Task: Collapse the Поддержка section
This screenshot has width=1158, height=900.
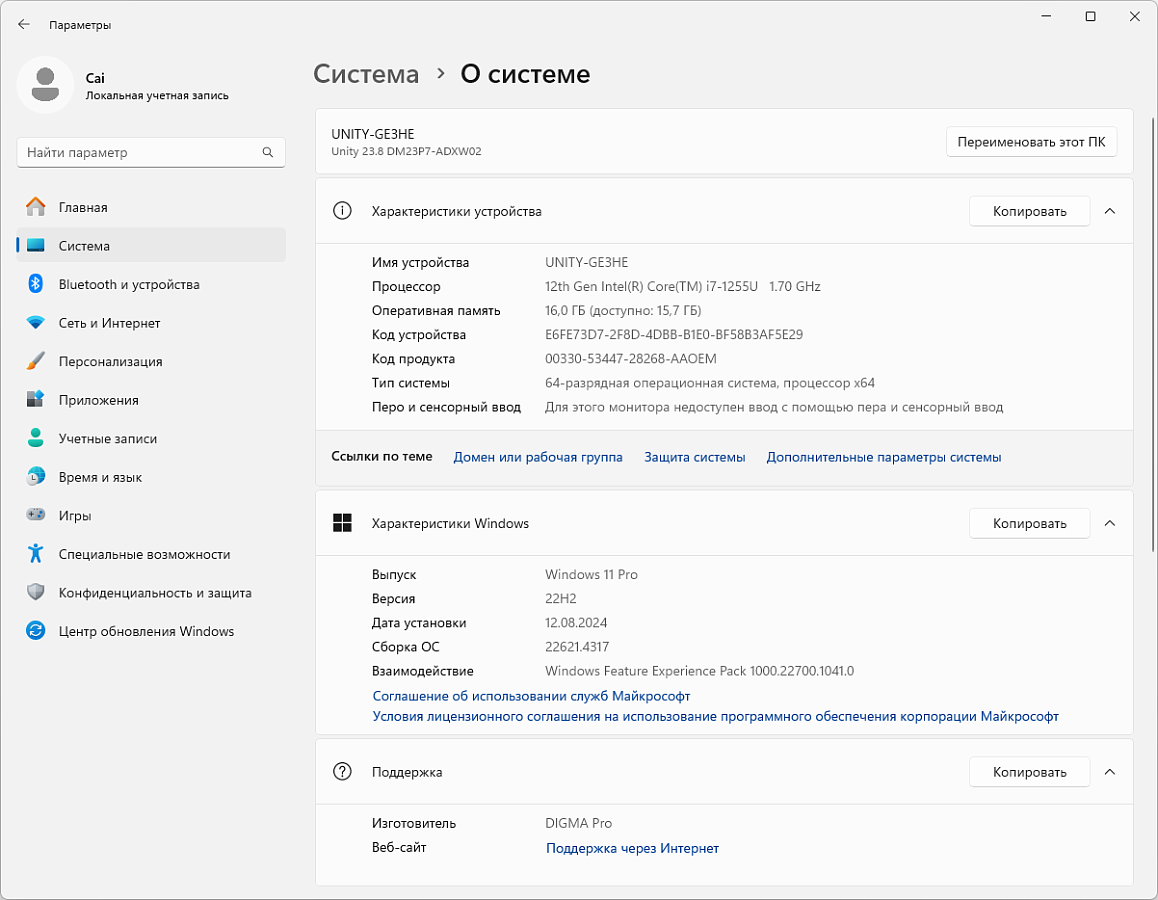Action: point(1109,772)
